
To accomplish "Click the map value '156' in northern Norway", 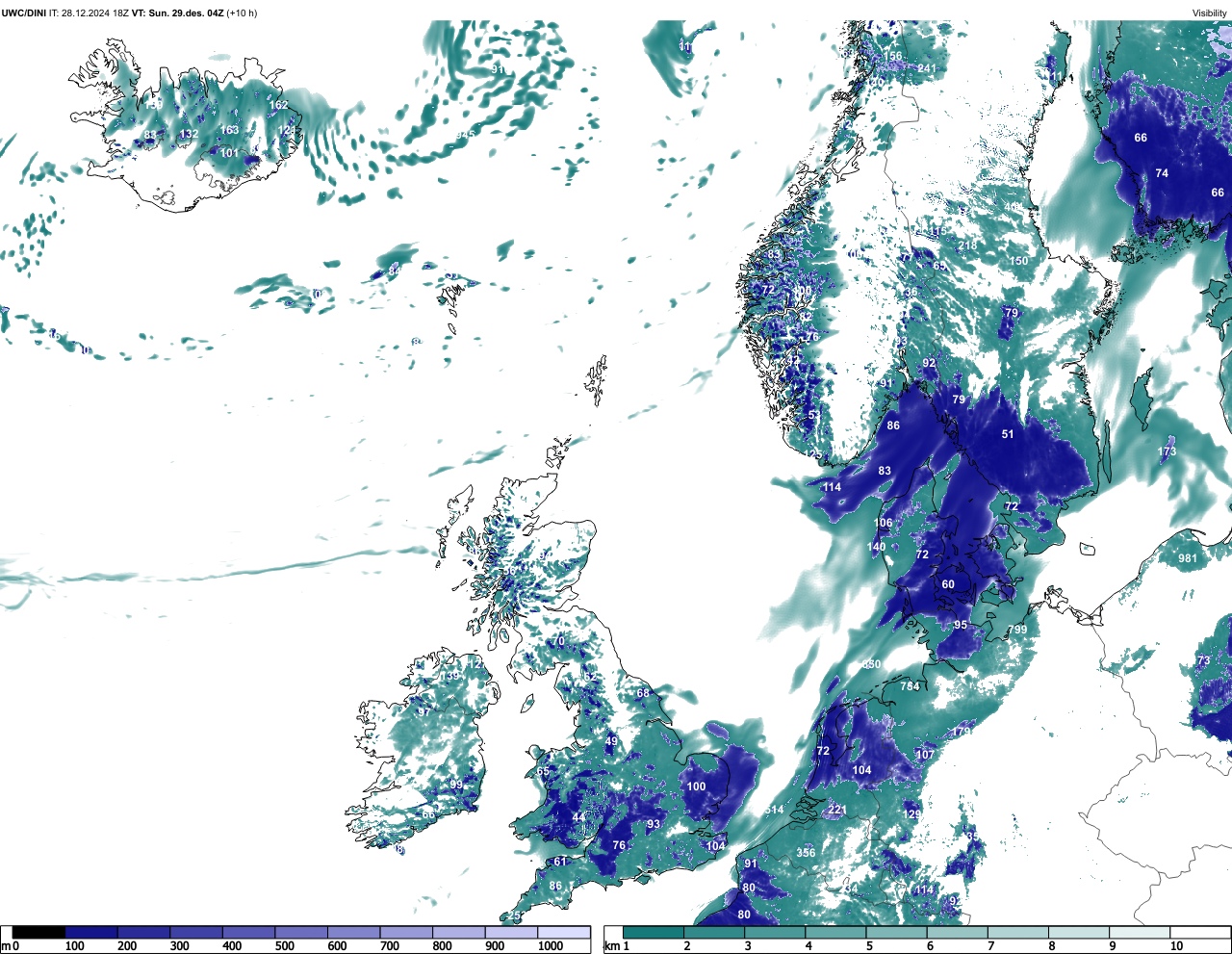I will click(893, 56).
